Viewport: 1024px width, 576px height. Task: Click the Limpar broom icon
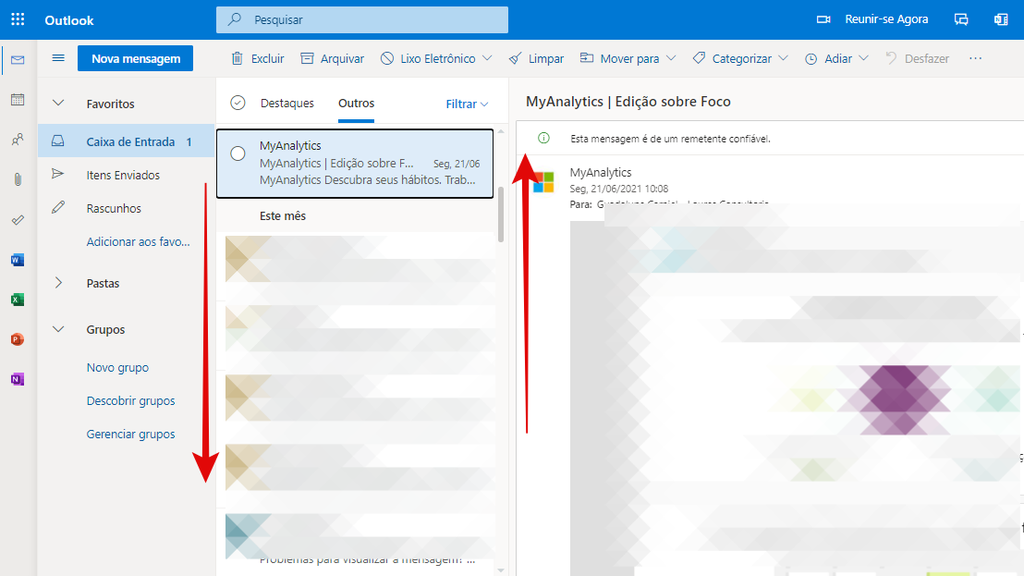pos(515,59)
